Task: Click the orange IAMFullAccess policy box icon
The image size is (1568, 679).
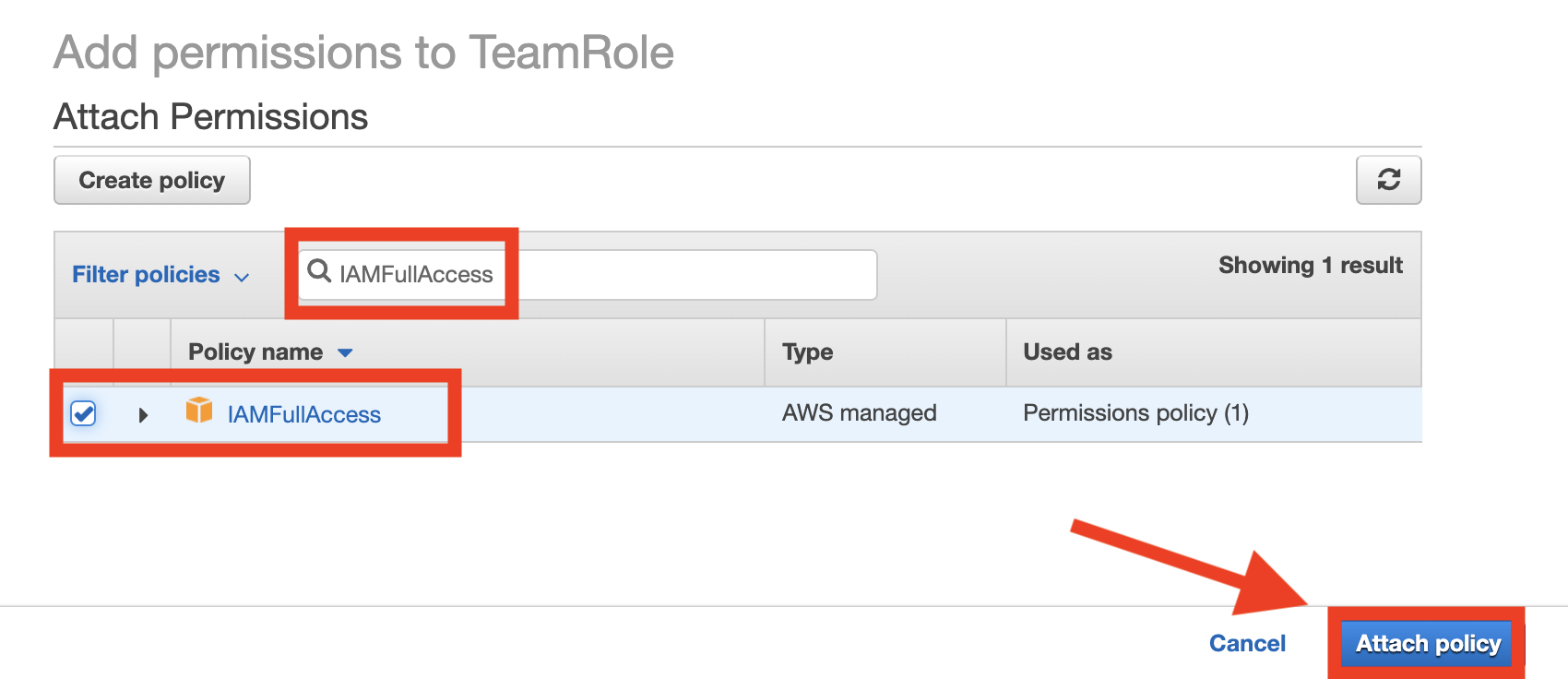Action: pyautogui.click(x=199, y=411)
